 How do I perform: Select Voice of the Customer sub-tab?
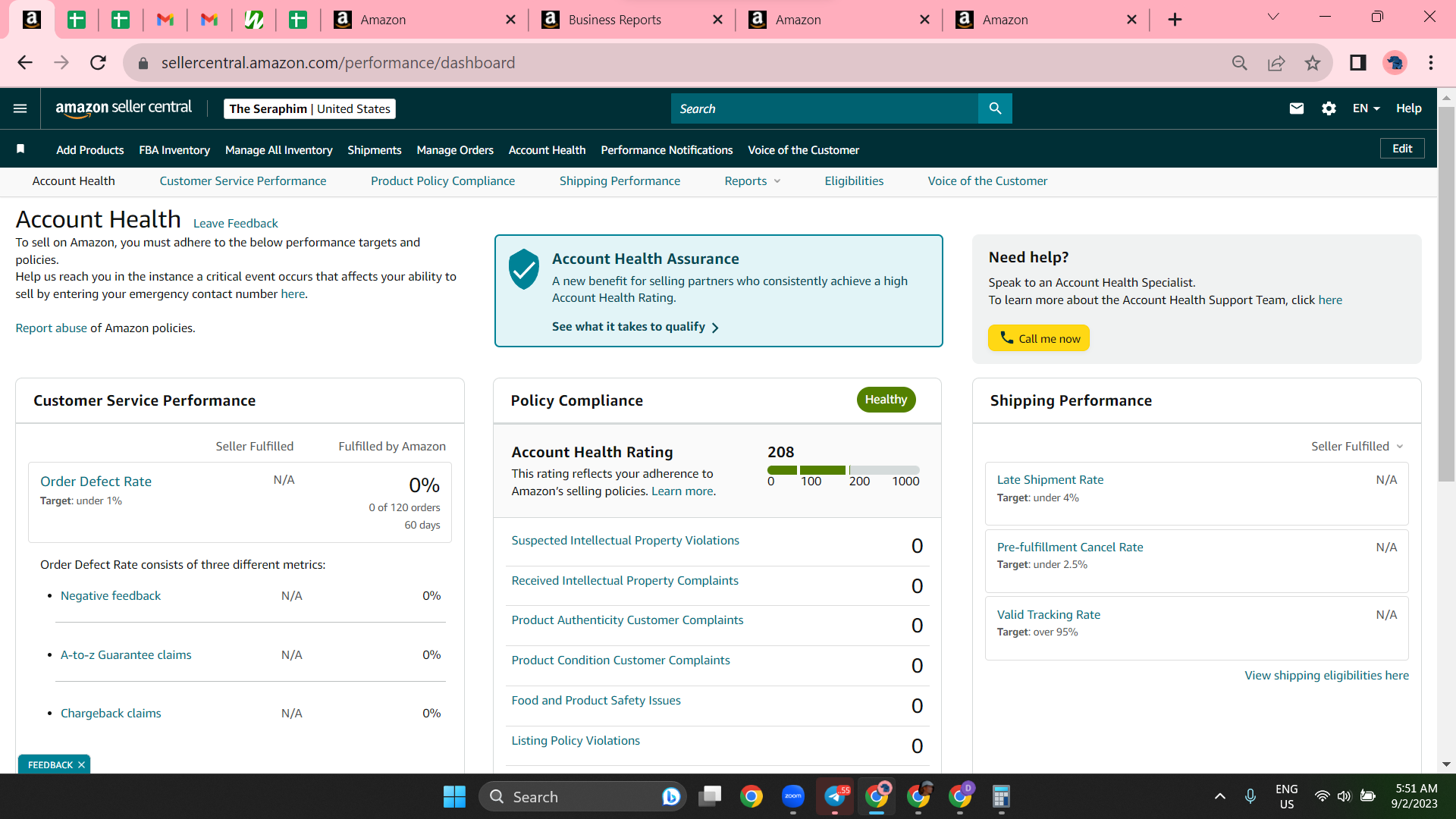987,181
